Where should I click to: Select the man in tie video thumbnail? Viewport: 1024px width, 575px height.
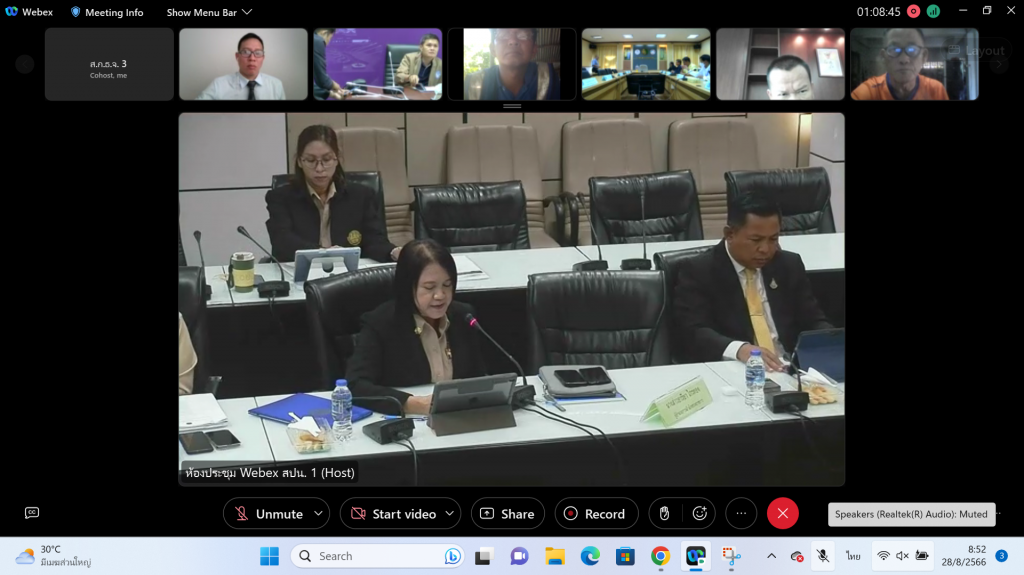[243, 64]
